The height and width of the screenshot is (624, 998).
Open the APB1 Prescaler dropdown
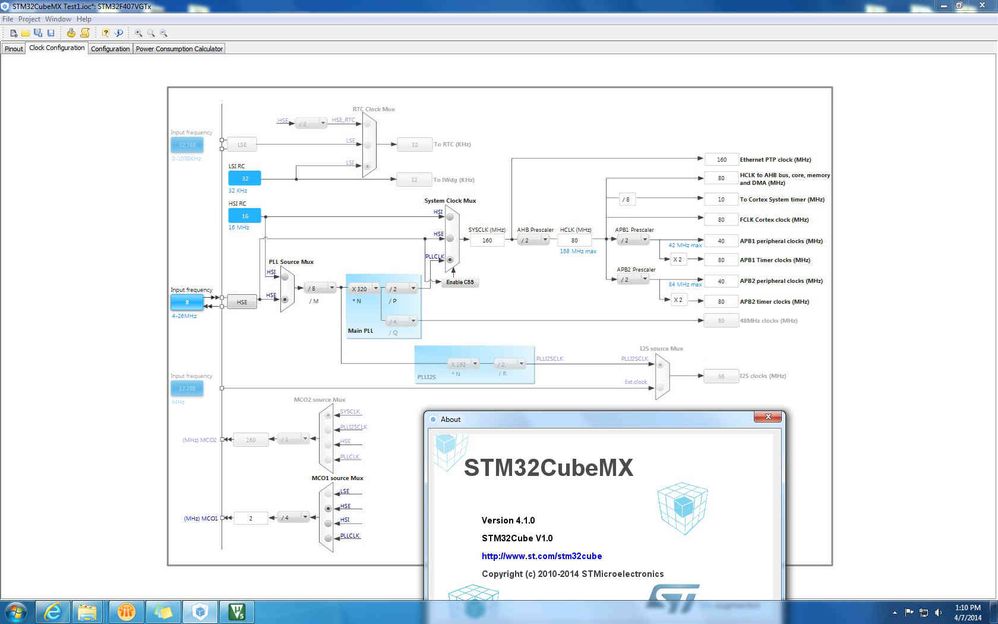(x=633, y=240)
